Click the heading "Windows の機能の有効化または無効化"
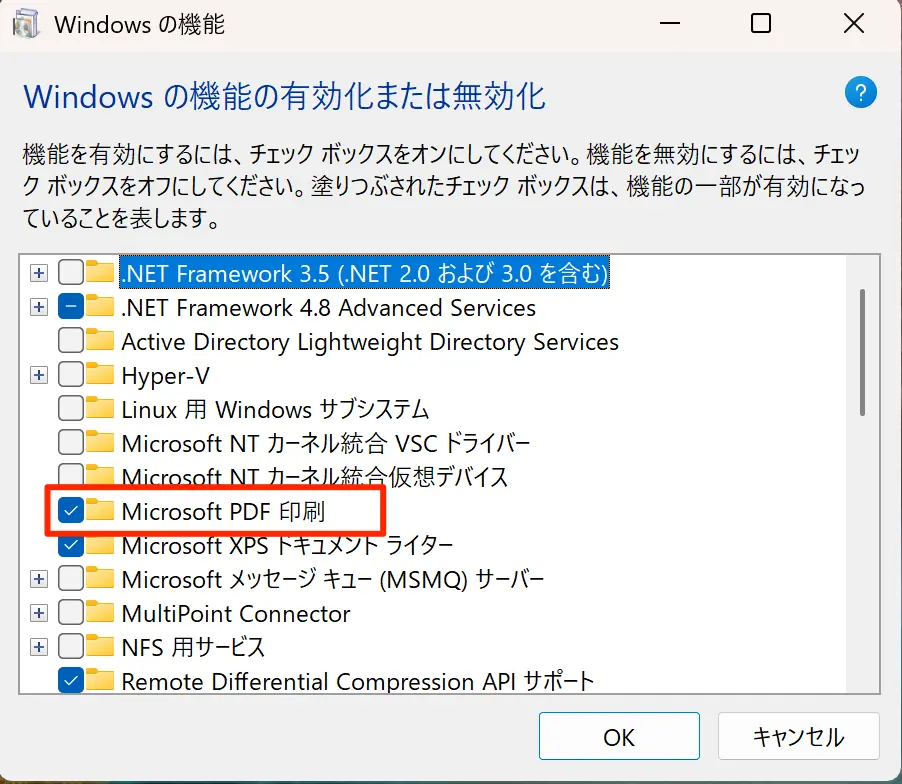This screenshot has height=784, width=902. (284, 96)
